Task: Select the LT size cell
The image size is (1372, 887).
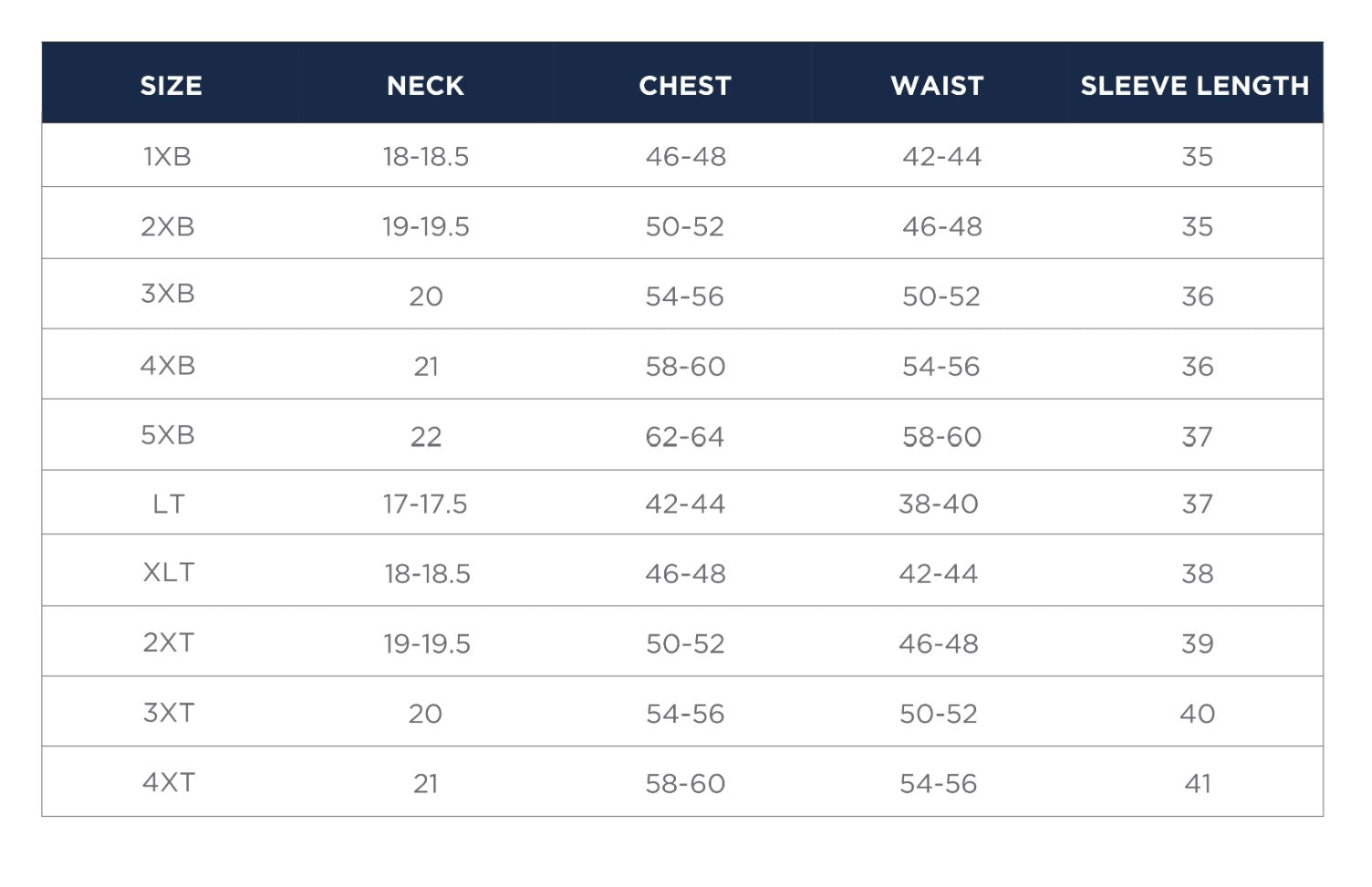Action: pyautogui.click(x=169, y=504)
